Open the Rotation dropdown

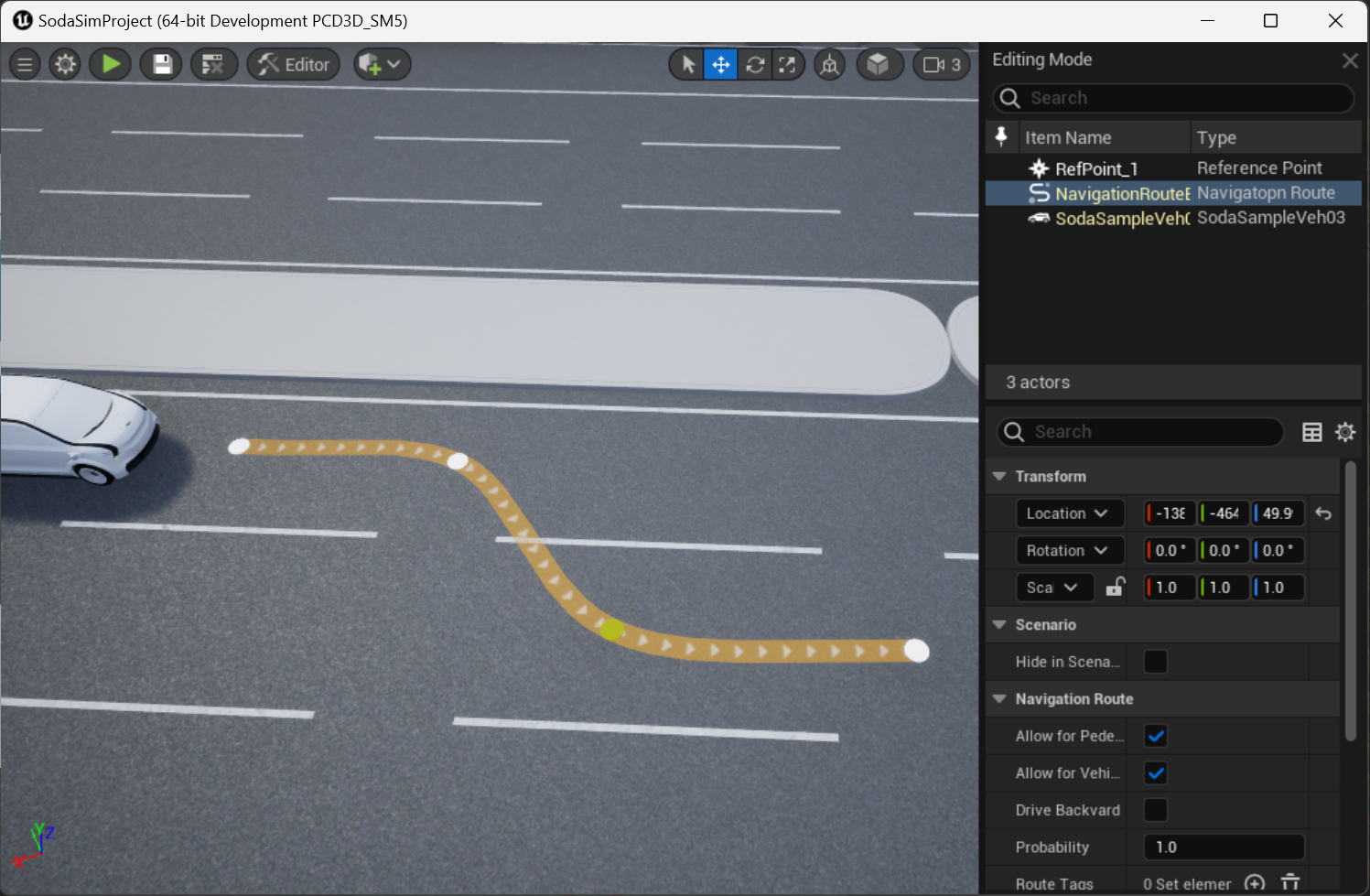point(1069,550)
